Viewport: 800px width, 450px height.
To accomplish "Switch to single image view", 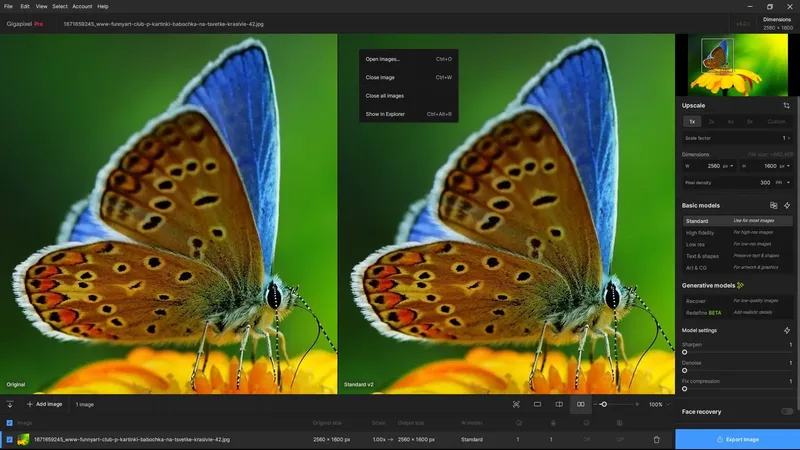I will [x=537, y=404].
